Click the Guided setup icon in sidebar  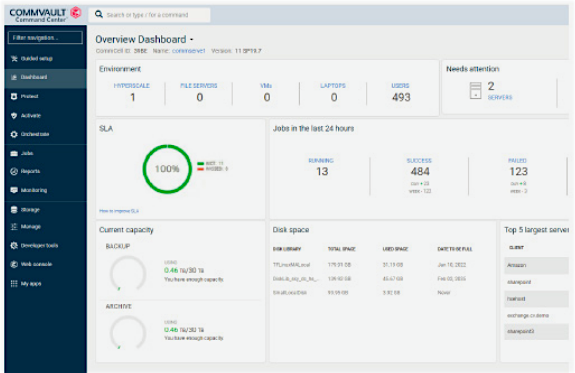[x=14, y=59]
